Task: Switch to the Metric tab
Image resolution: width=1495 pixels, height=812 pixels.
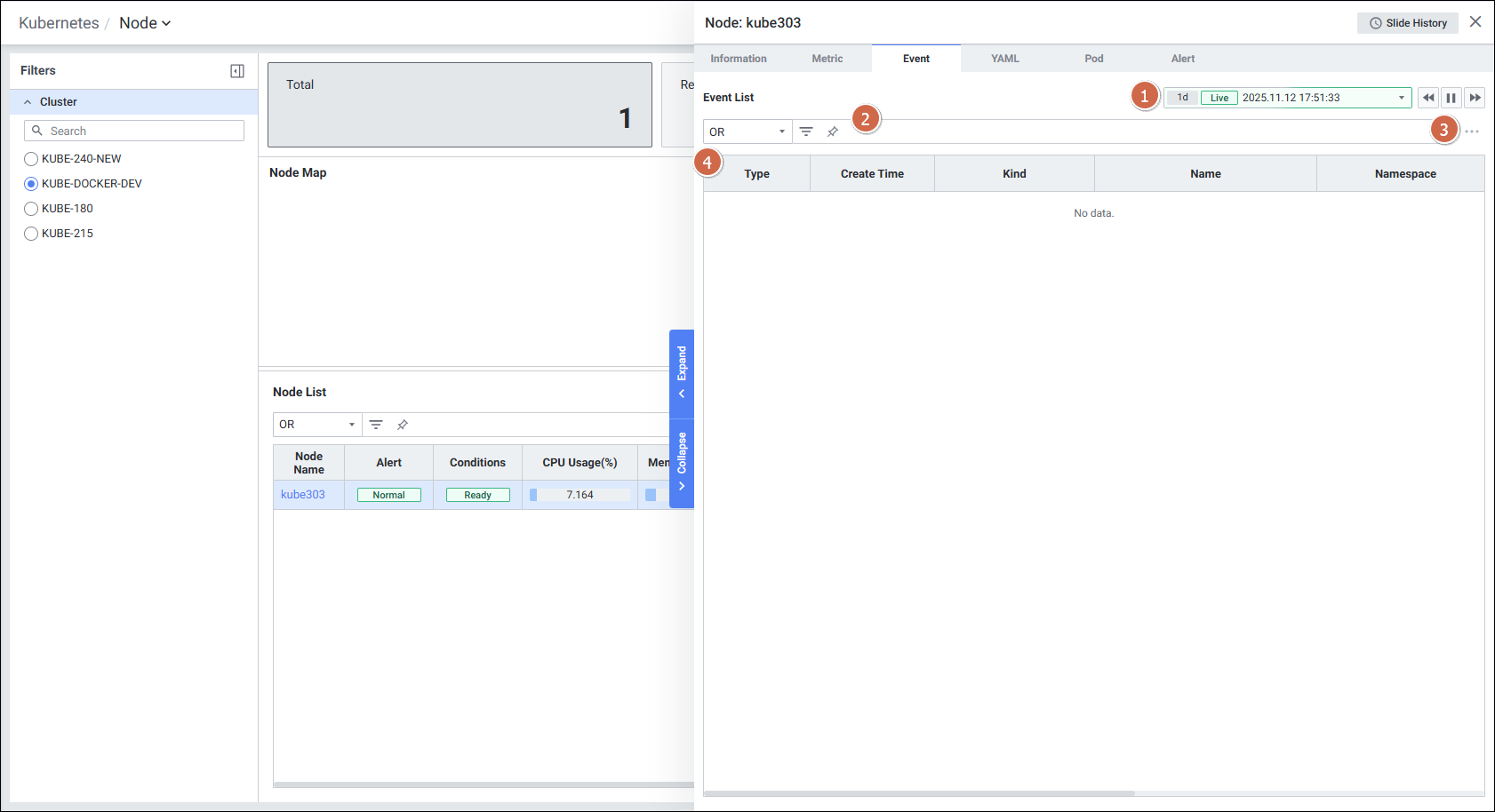Action: (827, 59)
